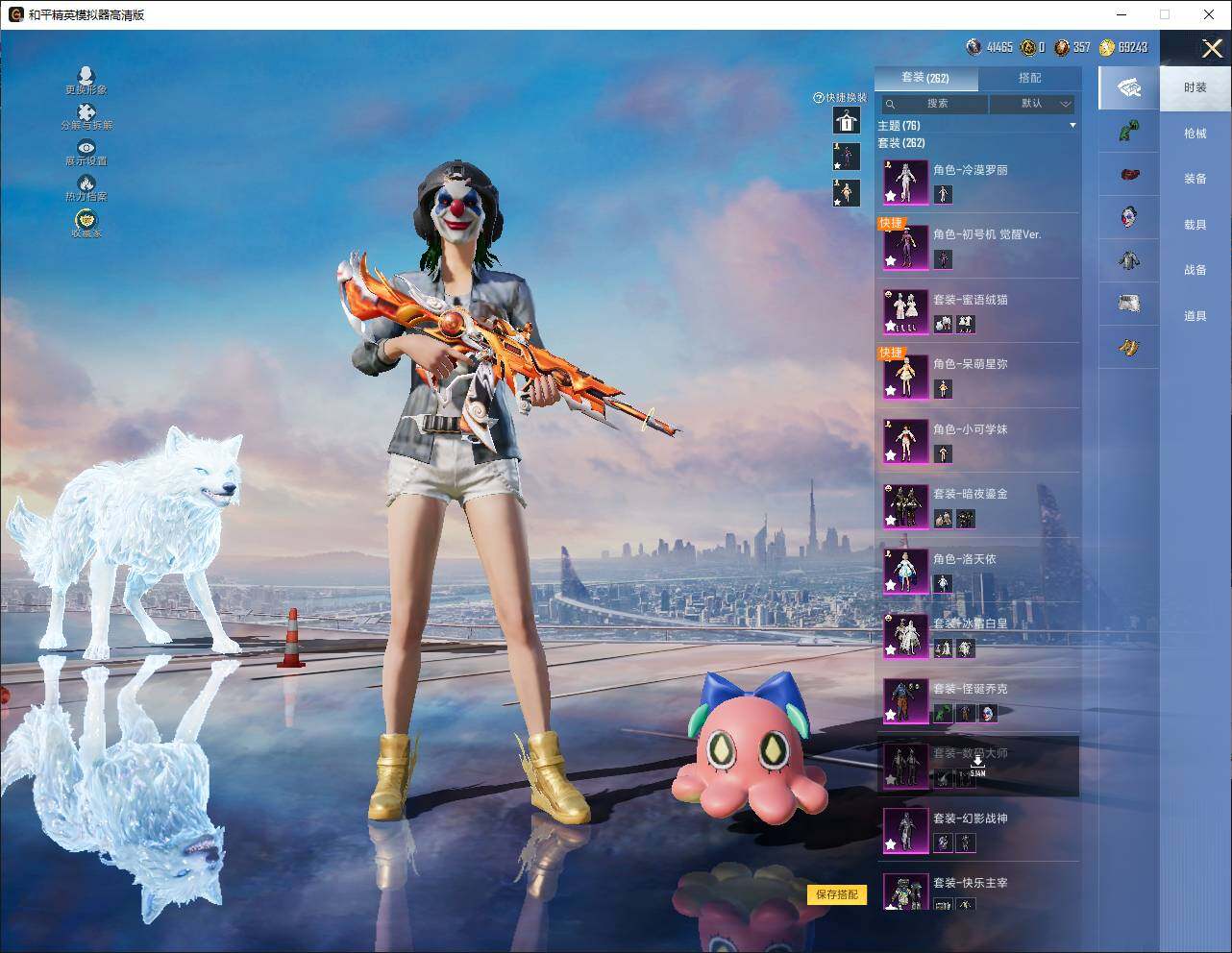Click the quick-swap hanger icon numbered 1

[846, 120]
